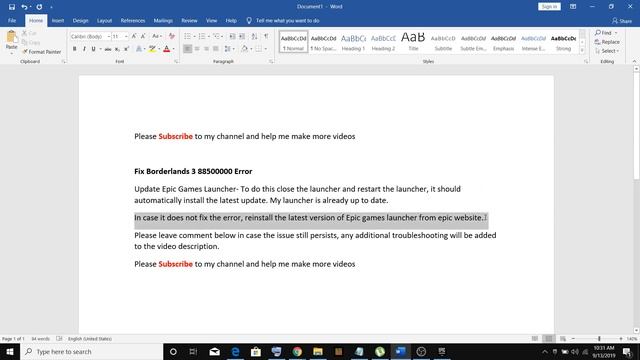The height and width of the screenshot is (360, 640).
Task: Open the File tab
Action: (12, 20)
